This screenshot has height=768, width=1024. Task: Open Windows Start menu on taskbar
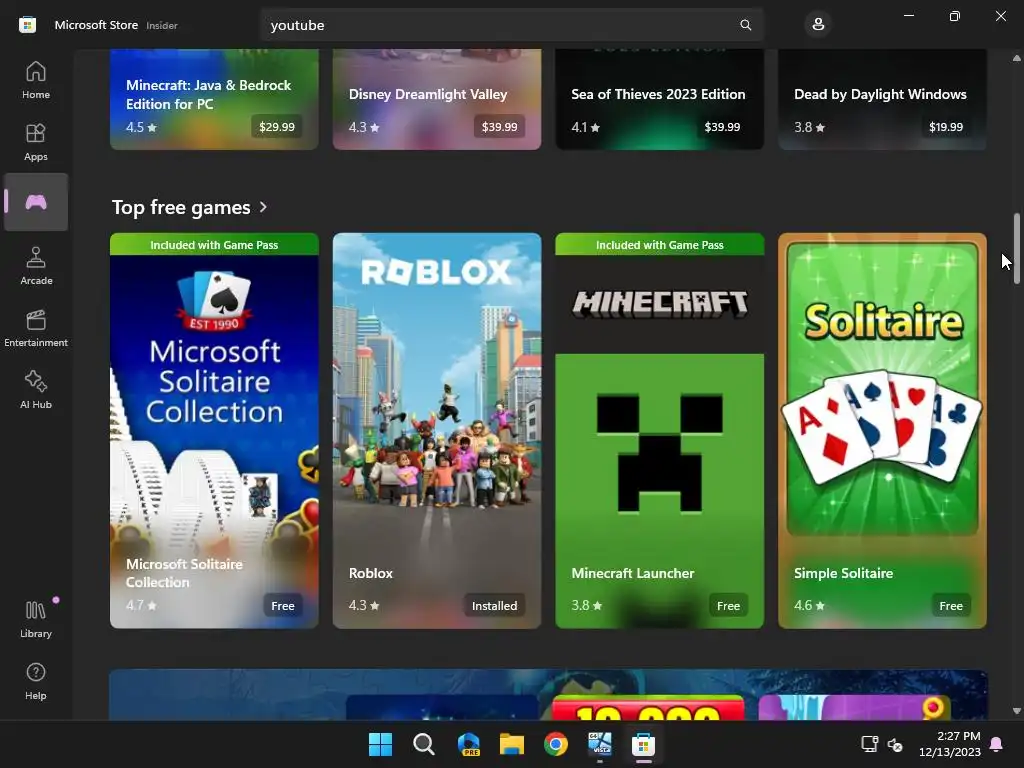click(380, 744)
